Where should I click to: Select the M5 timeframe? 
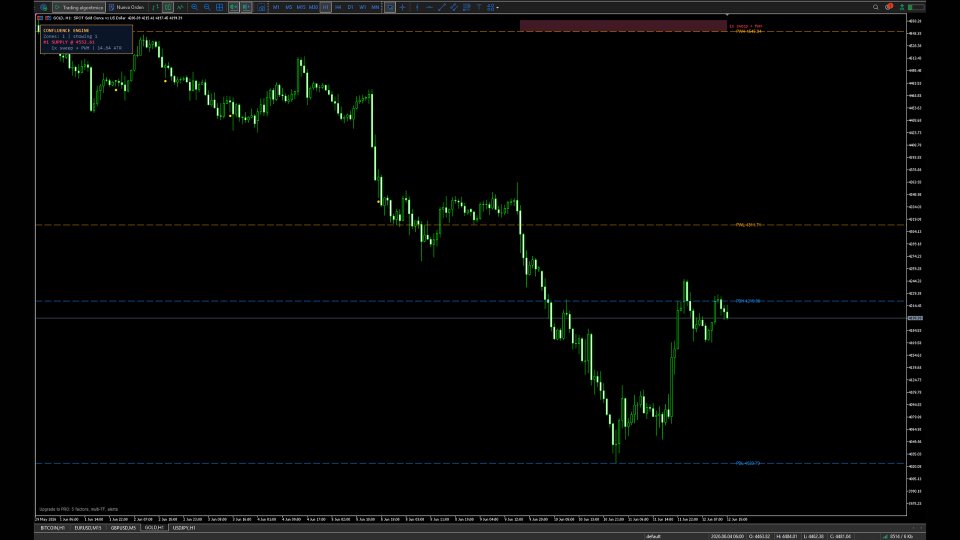pos(289,7)
